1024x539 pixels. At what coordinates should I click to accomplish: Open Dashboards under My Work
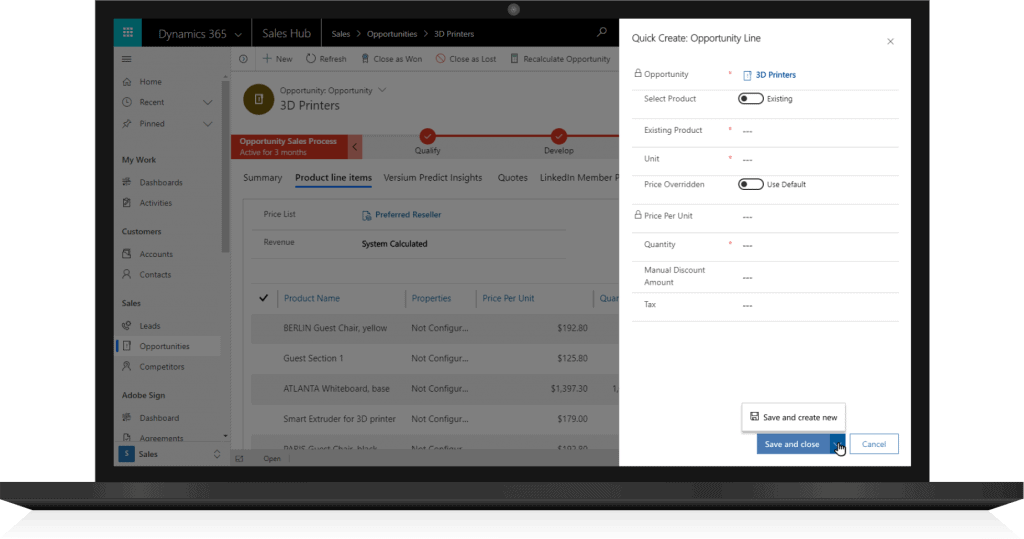161,182
